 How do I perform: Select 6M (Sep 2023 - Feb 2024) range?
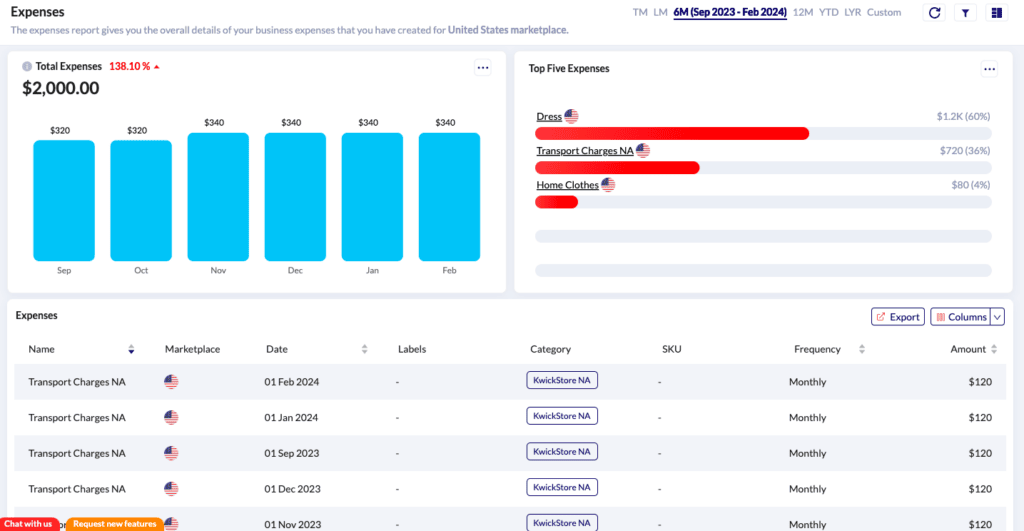coord(729,12)
